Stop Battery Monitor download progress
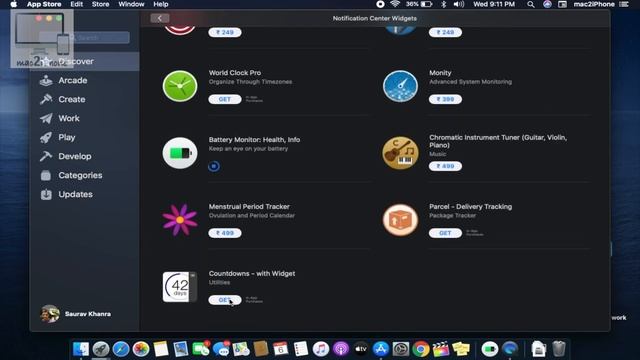Screen dimensions: 640x360 coord(214,166)
